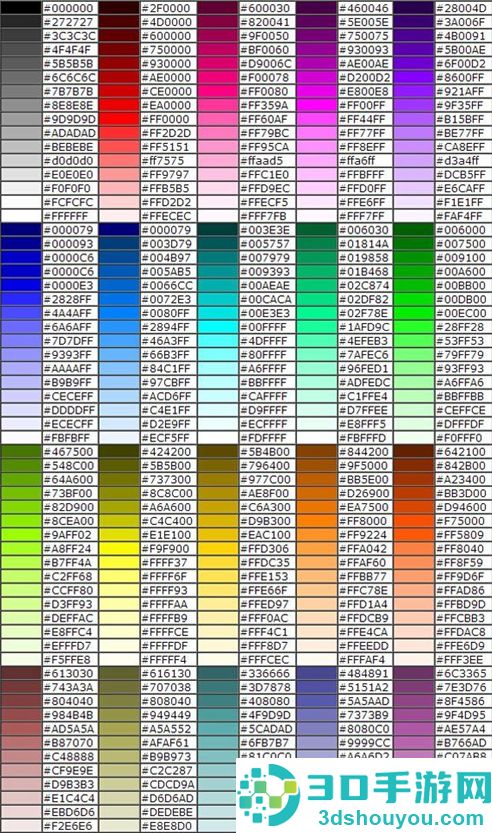Select the black swatch labeled #000000
492x833 pixels.
[x=21, y=8]
